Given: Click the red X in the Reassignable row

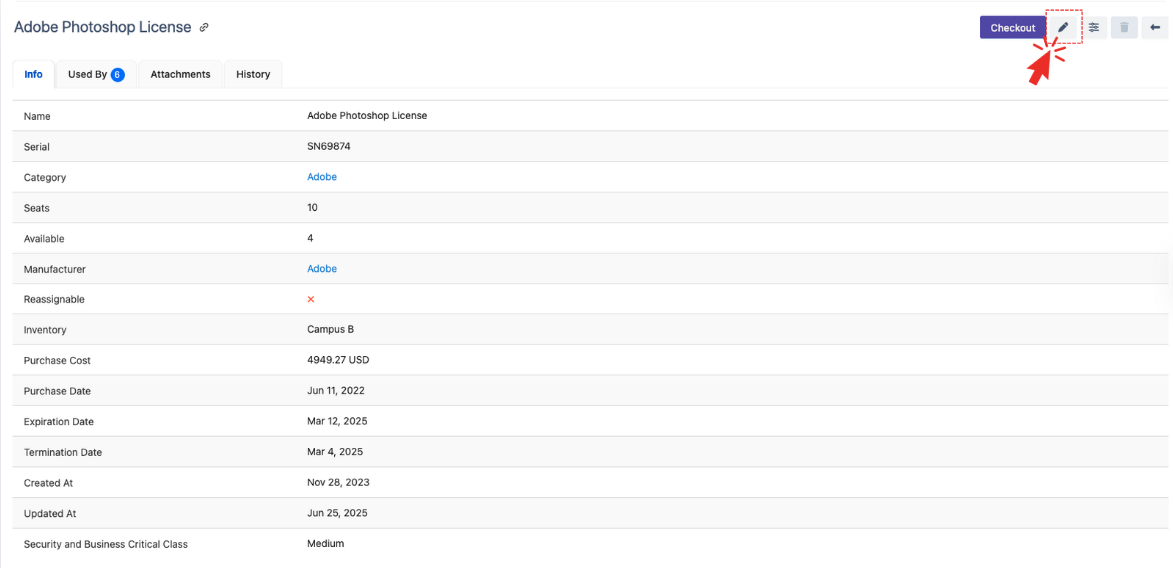Looking at the screenshot, I should click(311, 299).
